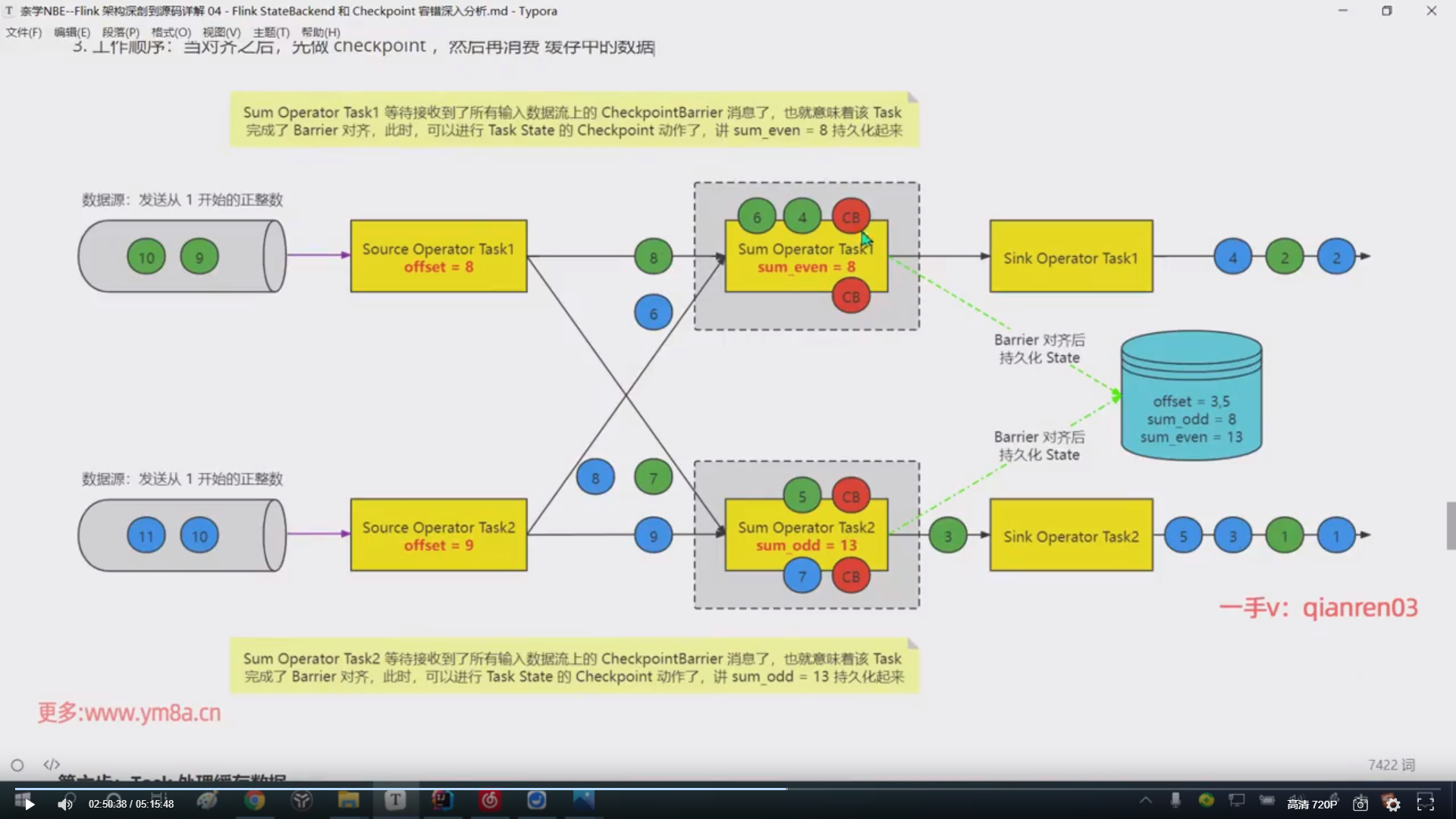This screenshot has width=1456, height=819.
Task: Open the 高清 720P quality selector
Action: (1312, 804)
